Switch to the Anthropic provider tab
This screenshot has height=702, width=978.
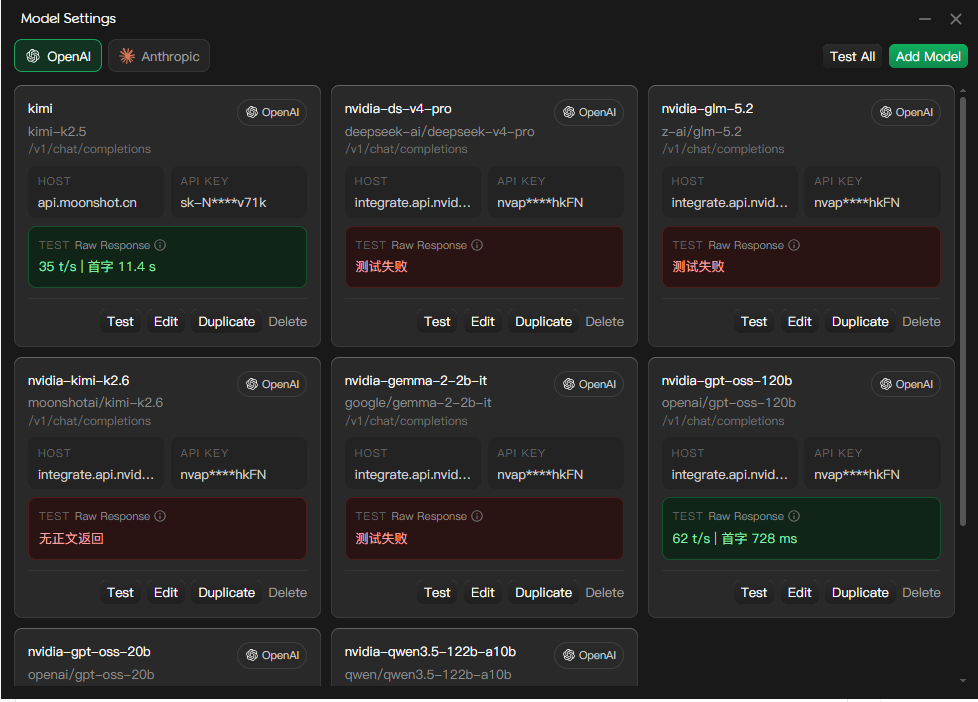(x=159, y=56)
